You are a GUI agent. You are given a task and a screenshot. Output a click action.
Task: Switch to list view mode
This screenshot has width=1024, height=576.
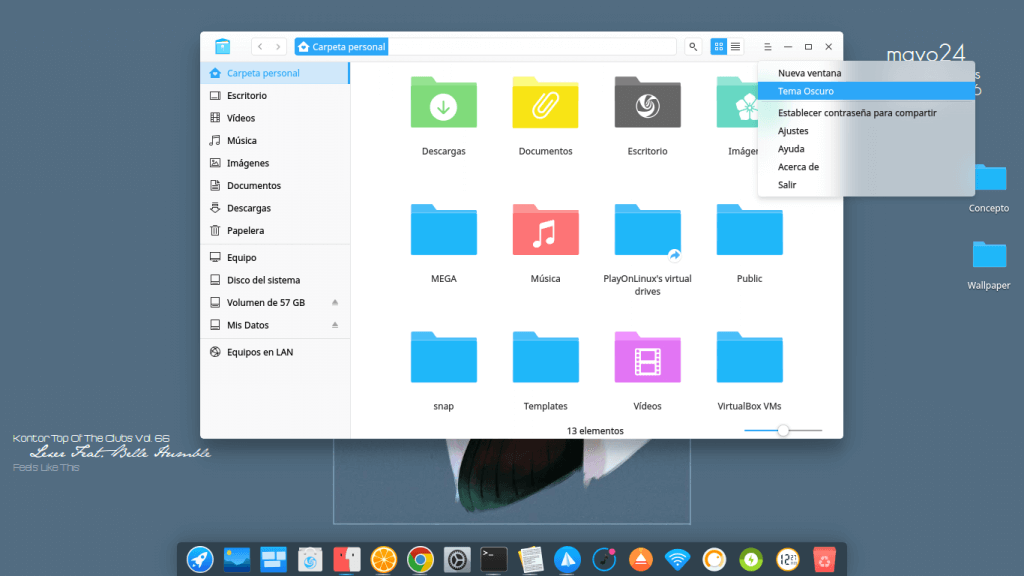(736, 47)
